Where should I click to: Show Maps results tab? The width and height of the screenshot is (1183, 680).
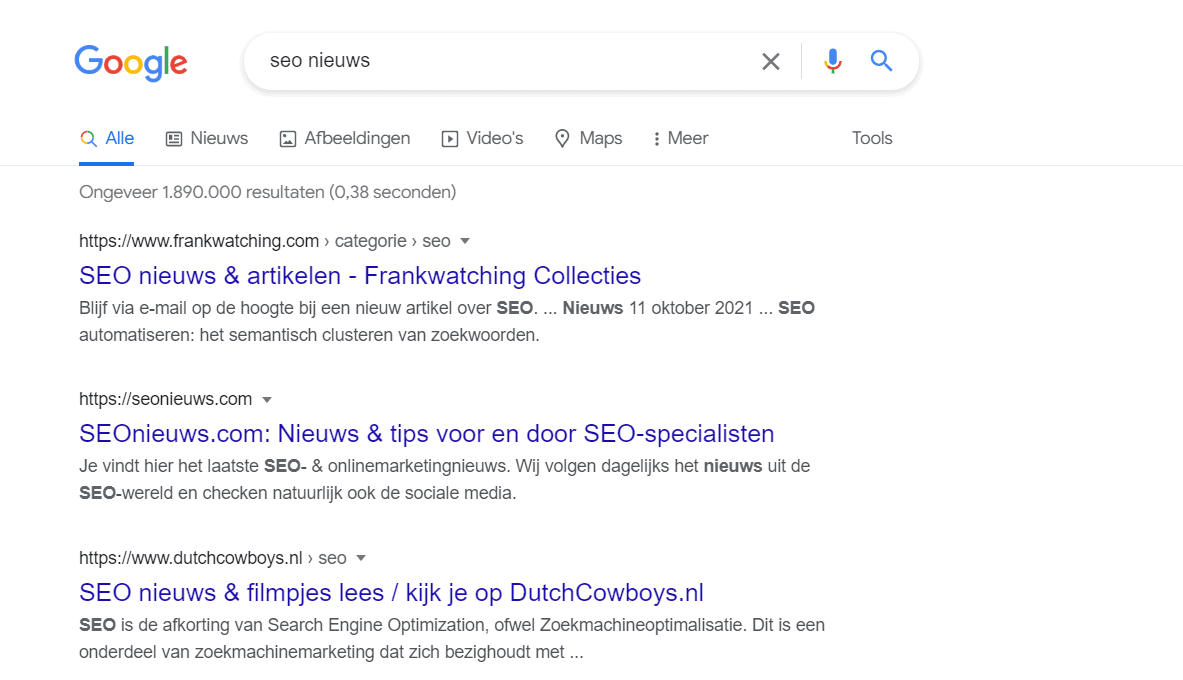589,139
